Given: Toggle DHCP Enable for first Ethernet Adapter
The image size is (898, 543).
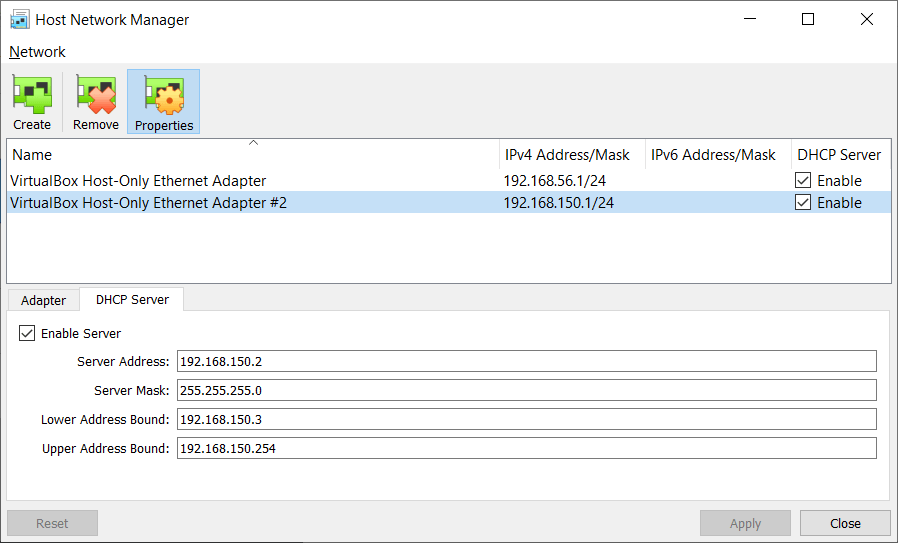Looking at the screenshot, I should tap(804, 181).
